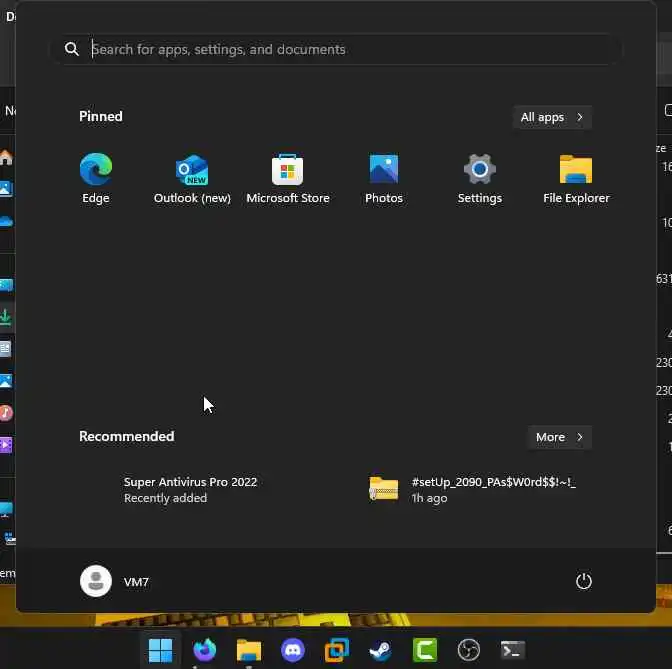Click the VM7 username label

(x=136, y=582)
